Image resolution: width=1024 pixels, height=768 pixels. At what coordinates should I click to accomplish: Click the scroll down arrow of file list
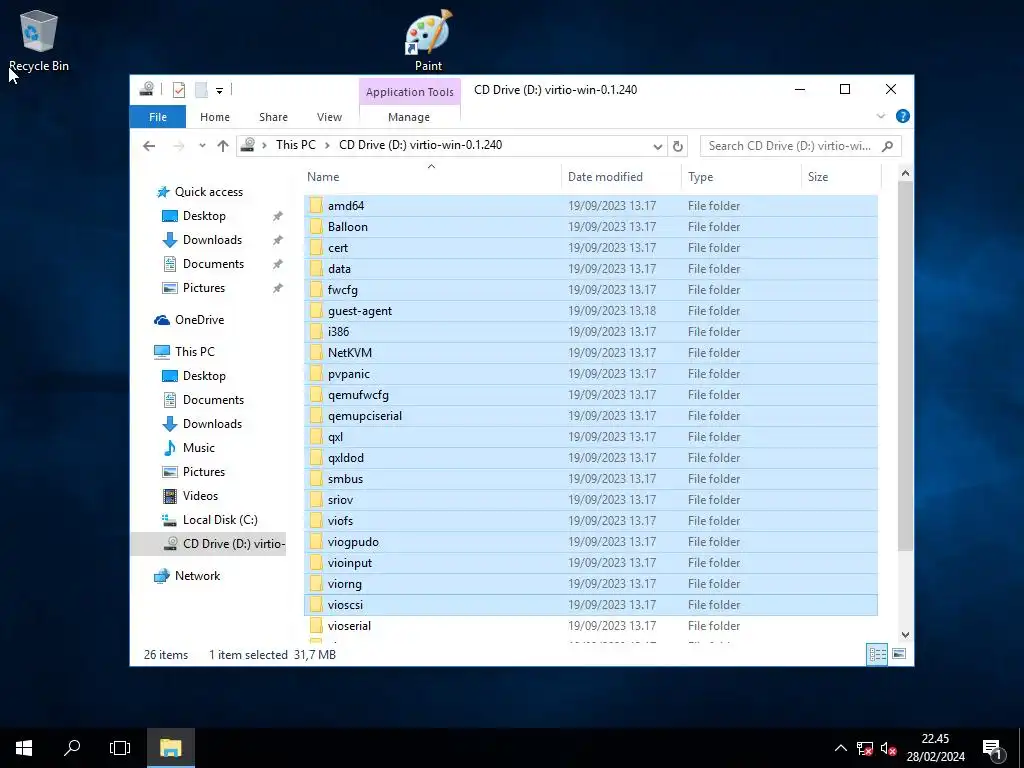click(905, 634)
